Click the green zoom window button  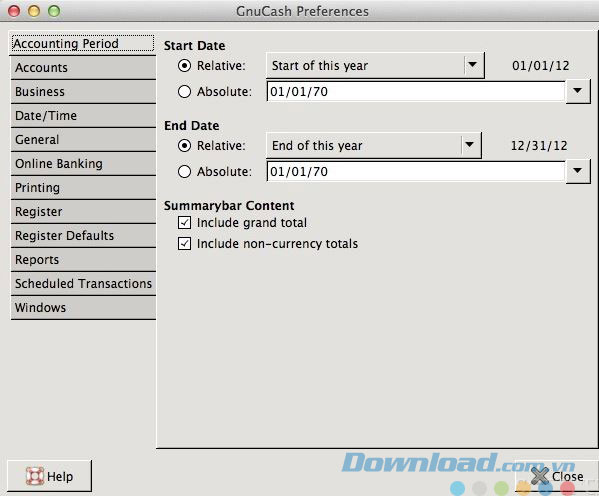coord(54,11)
